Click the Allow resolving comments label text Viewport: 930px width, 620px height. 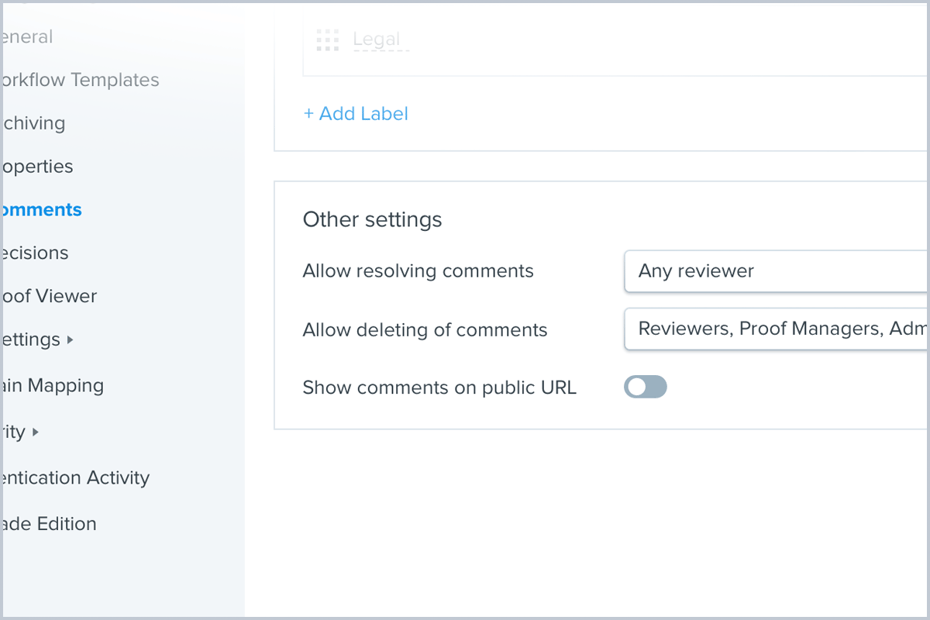418,271
